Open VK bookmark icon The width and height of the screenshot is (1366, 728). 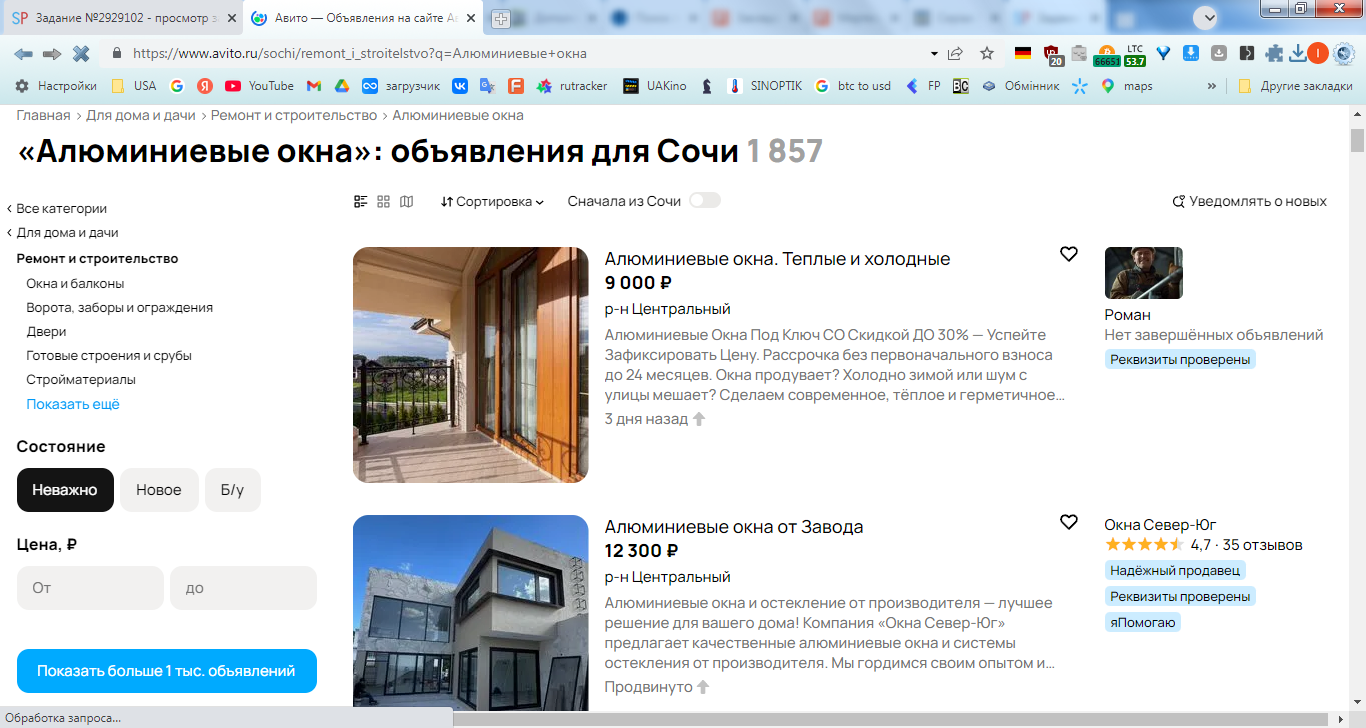pyautogui.click(x=460, y=86)
